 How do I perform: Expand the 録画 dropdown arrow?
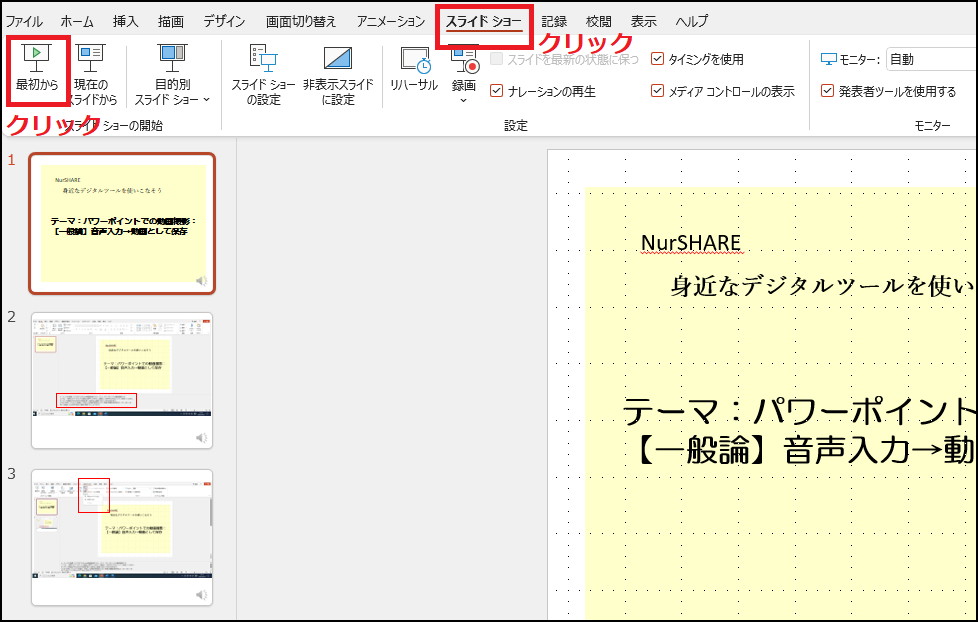[x=463, y=100]
